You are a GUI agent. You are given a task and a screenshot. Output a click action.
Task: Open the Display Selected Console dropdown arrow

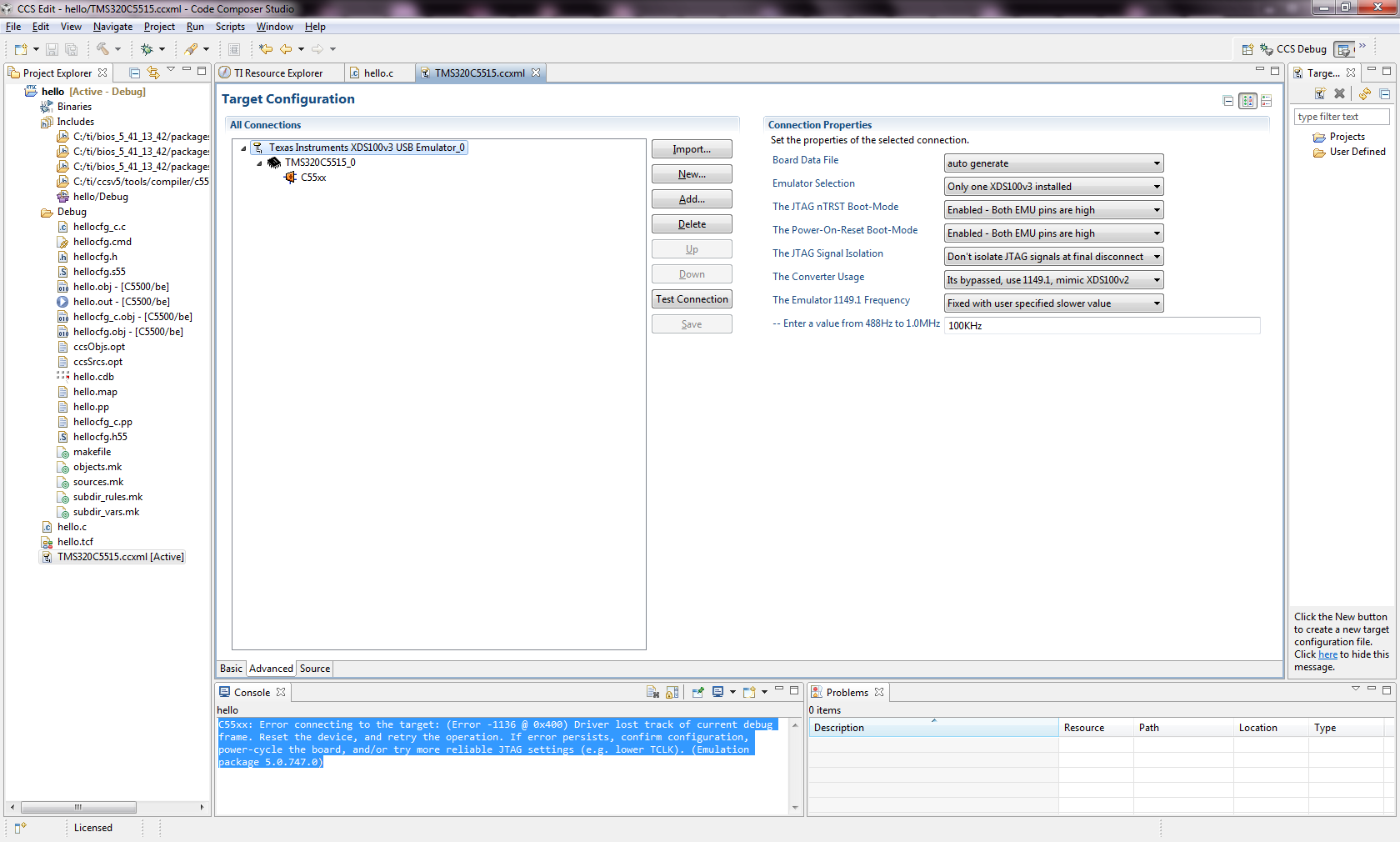pyautogui.click(x=732, y=692)
